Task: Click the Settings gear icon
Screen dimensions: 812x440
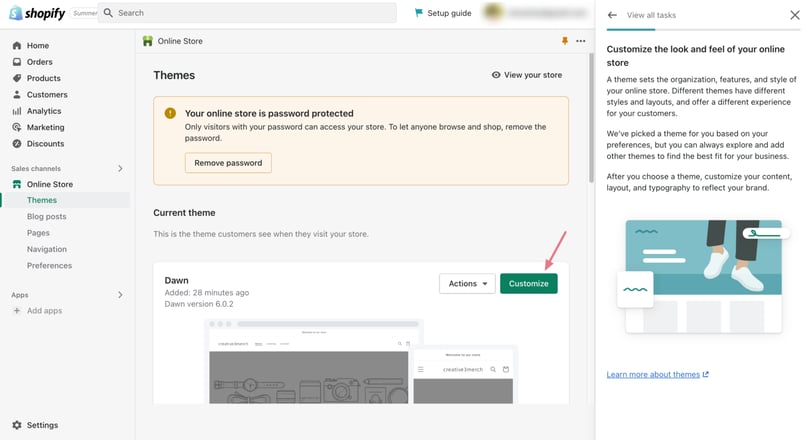Action: click(17, 425)
